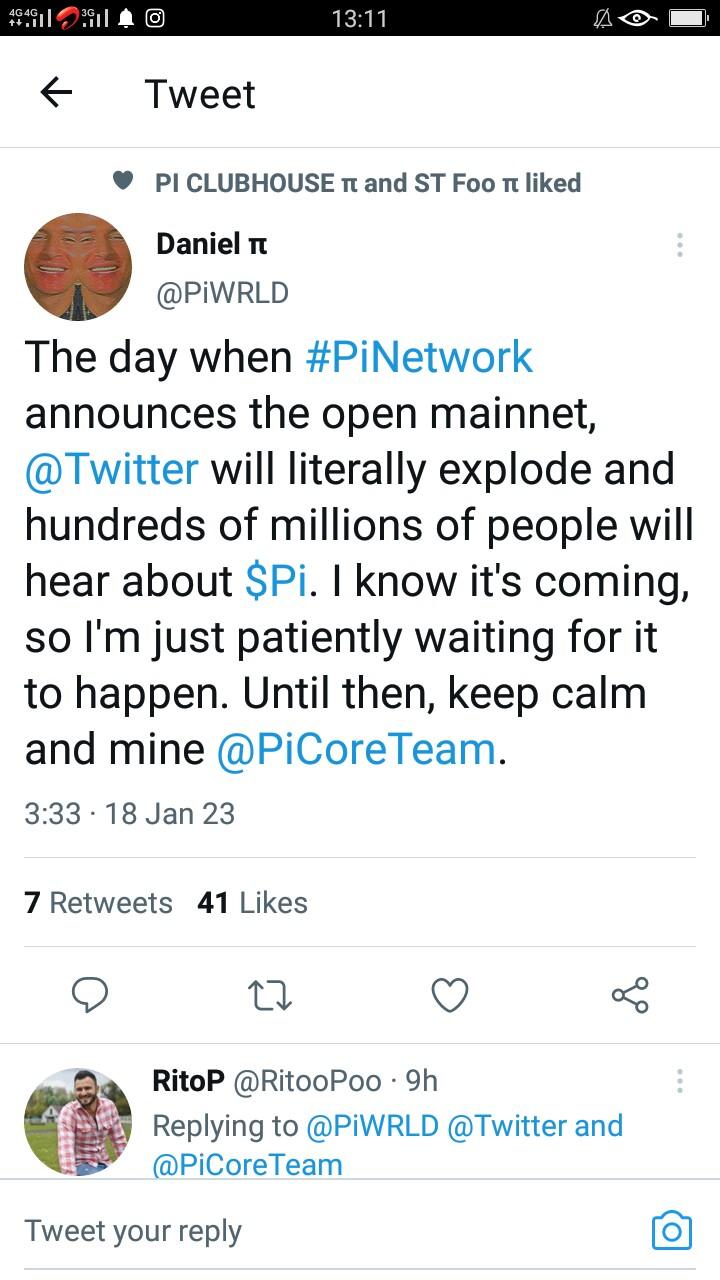Open the $Pi cashtag link

[275, 581]
